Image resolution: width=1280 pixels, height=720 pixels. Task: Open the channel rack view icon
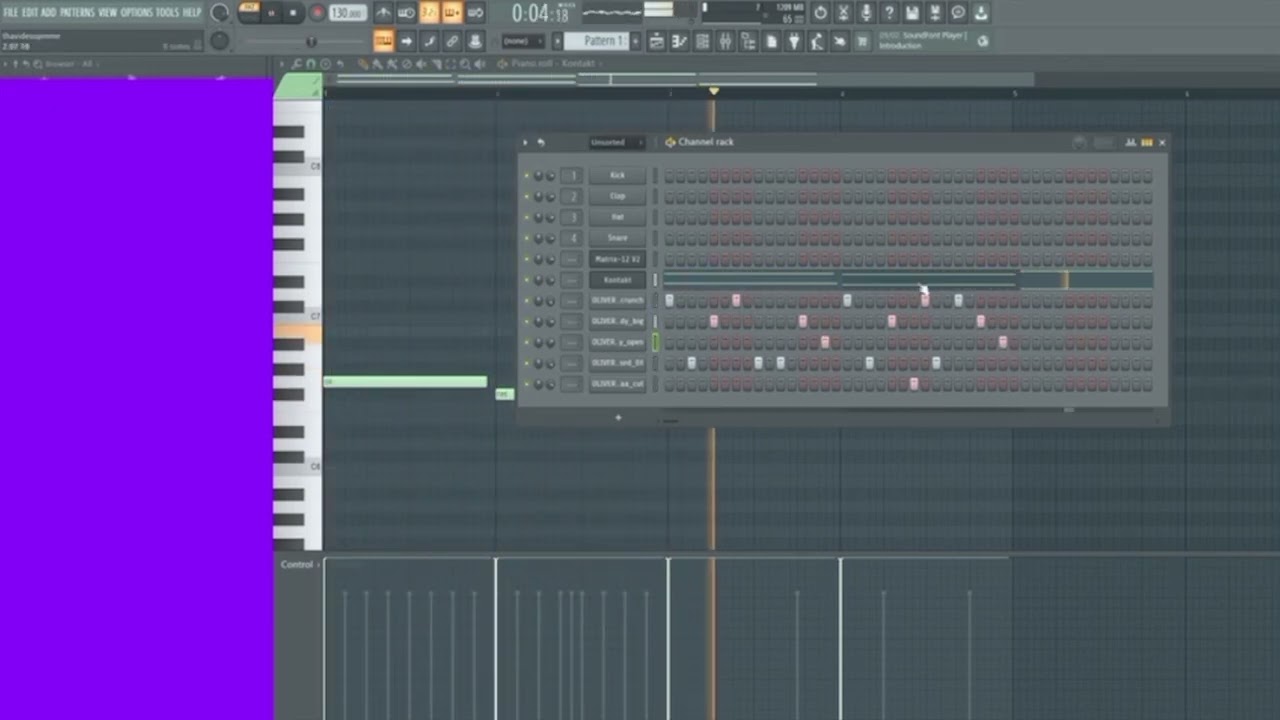click(x=702, y=41)
